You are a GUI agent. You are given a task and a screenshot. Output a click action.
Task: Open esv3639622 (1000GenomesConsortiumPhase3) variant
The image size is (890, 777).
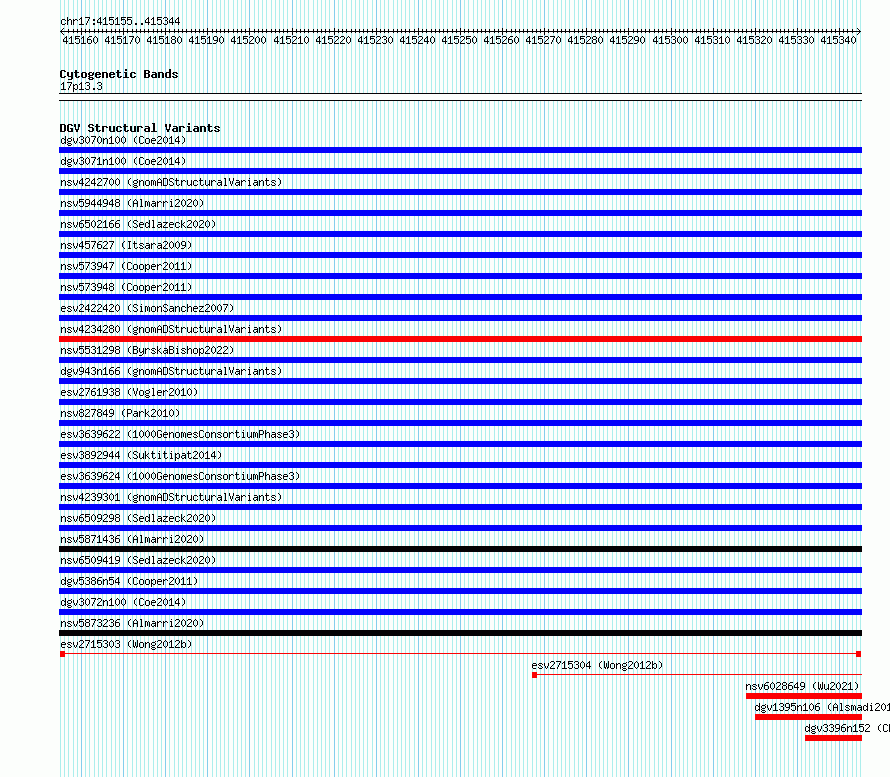[x=180, y=434]
